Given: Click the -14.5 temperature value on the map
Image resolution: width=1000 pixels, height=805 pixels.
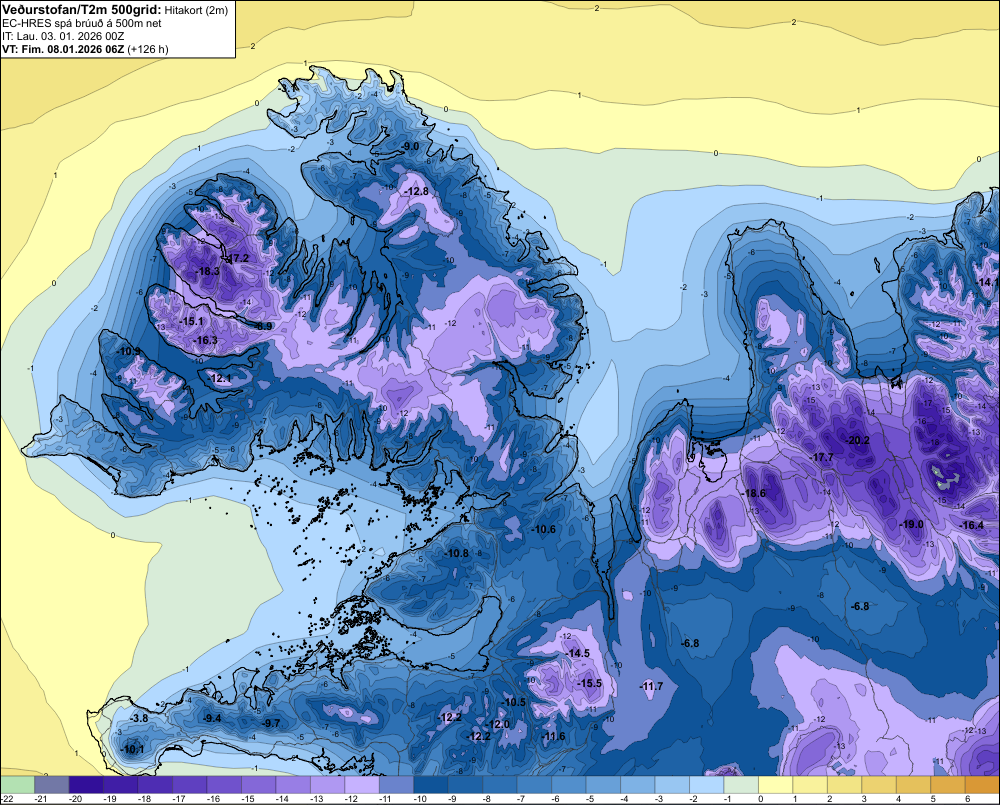Looking at the screenshot, I should point(578,653).
